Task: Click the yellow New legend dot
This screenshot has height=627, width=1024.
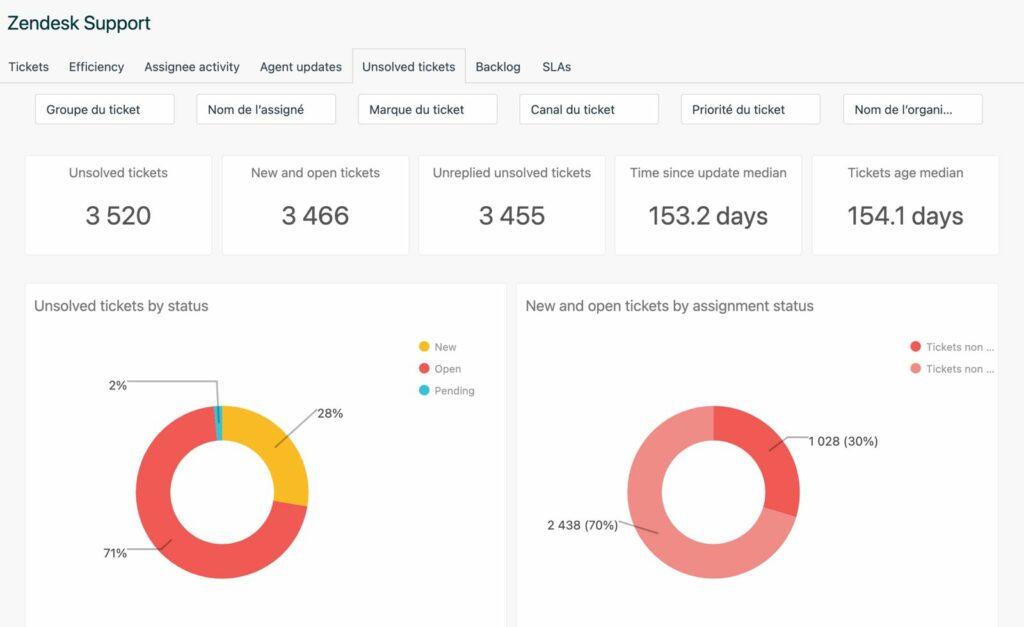Action: (424, 347)
